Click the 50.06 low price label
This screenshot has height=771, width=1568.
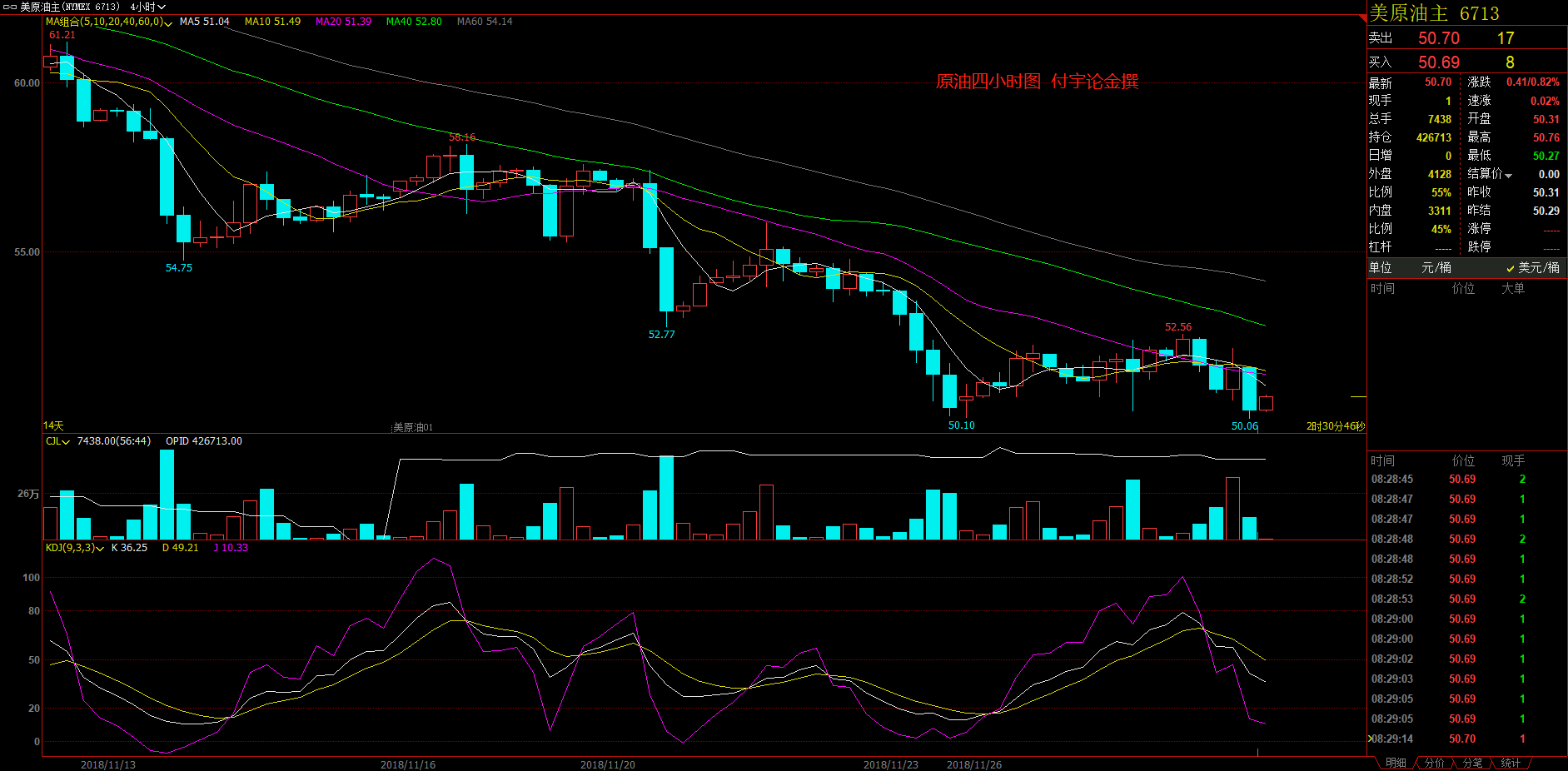coord(1245,426)
